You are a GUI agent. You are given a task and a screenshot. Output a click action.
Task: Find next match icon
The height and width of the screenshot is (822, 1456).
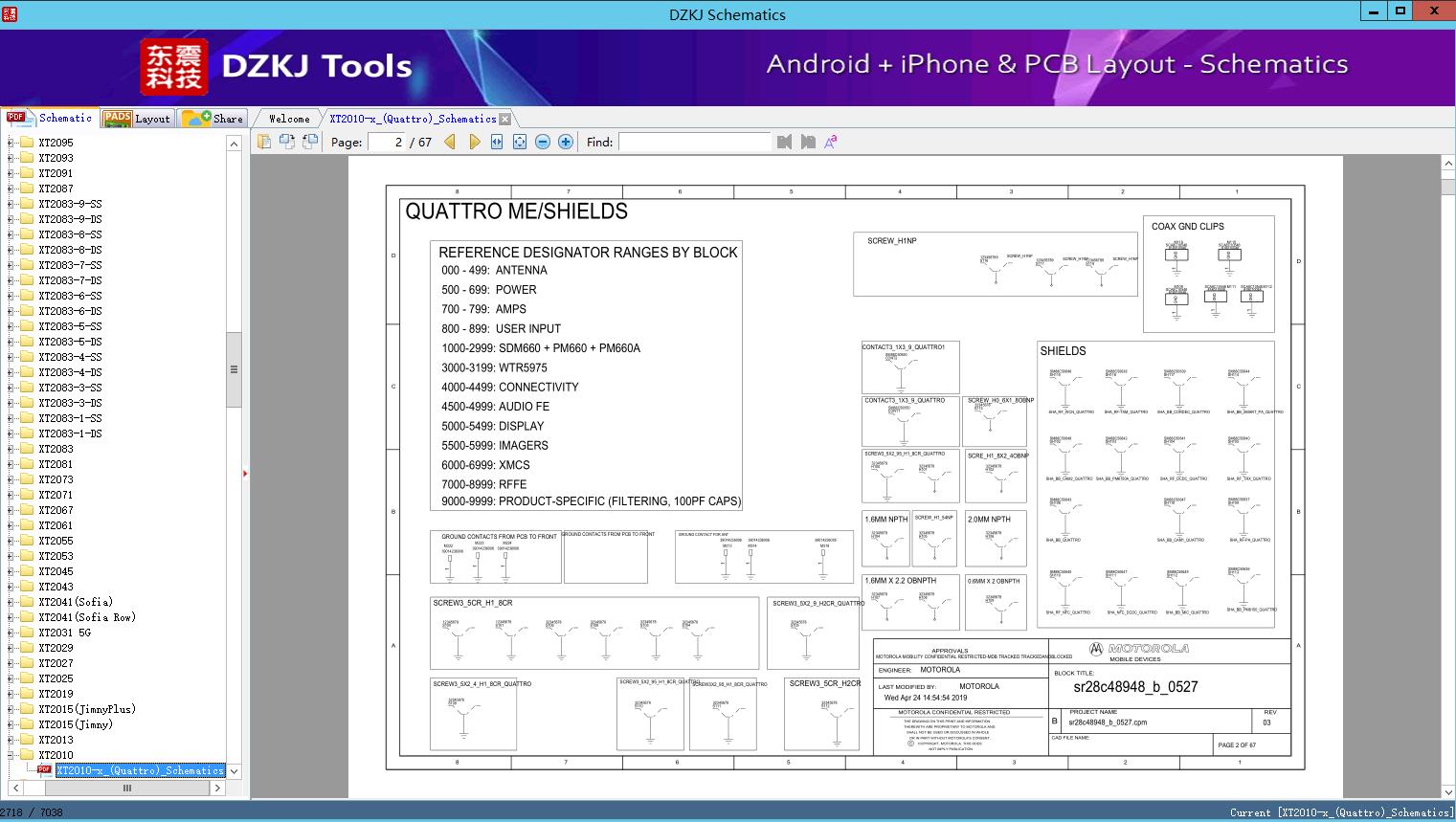point(808,142)
